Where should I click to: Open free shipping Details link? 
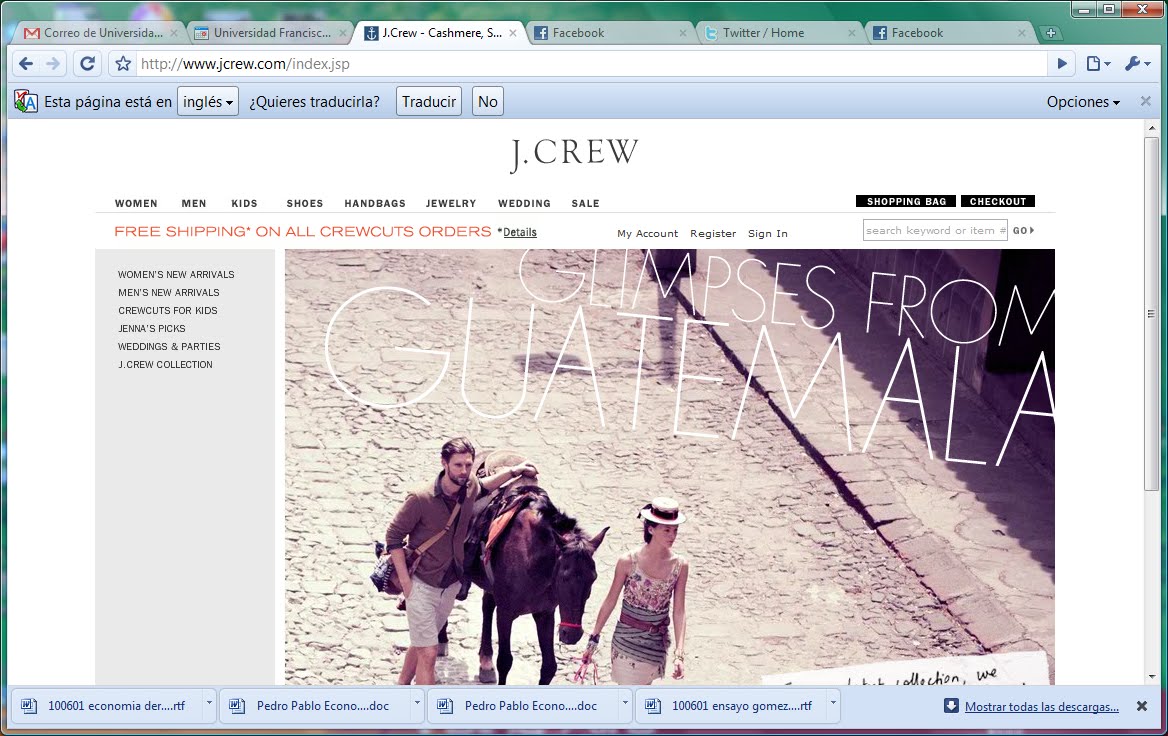coord(520,232)
